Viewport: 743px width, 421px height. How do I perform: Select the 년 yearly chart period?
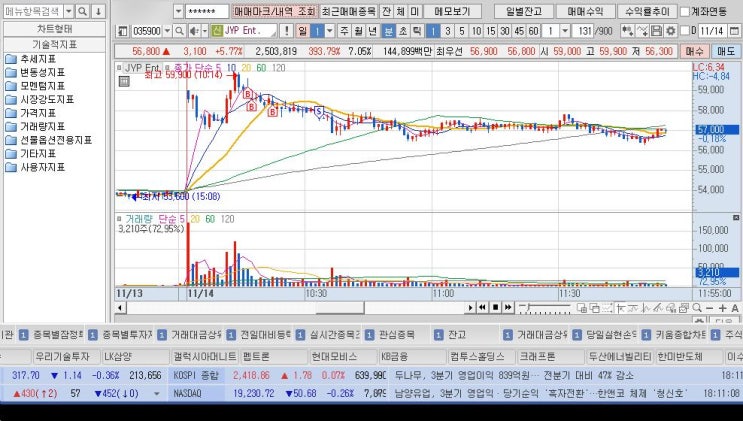[x=373, y=31]
